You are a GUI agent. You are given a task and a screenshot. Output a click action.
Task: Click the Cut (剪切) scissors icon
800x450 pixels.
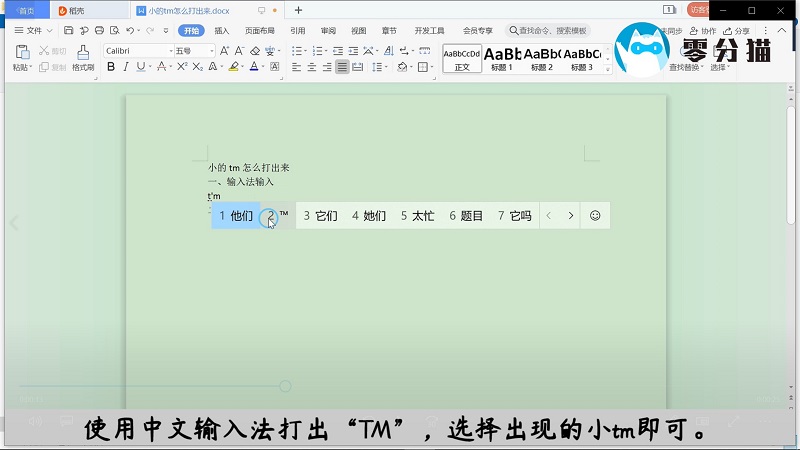tap(44, 51)
